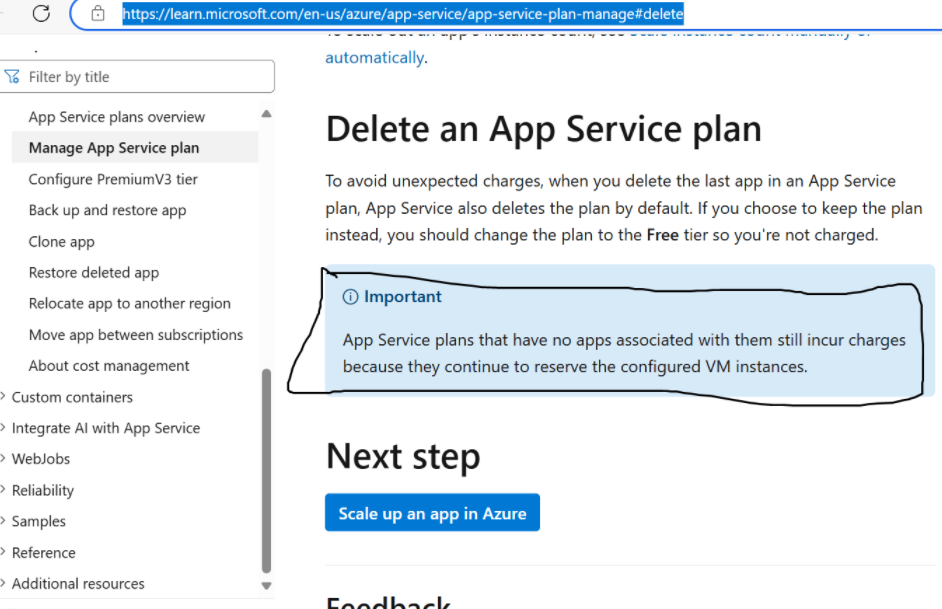The height and width of the screenshot is (609, 942).
Task: Click the sidebar scrollbar thumb
Action: pos(267,471)
